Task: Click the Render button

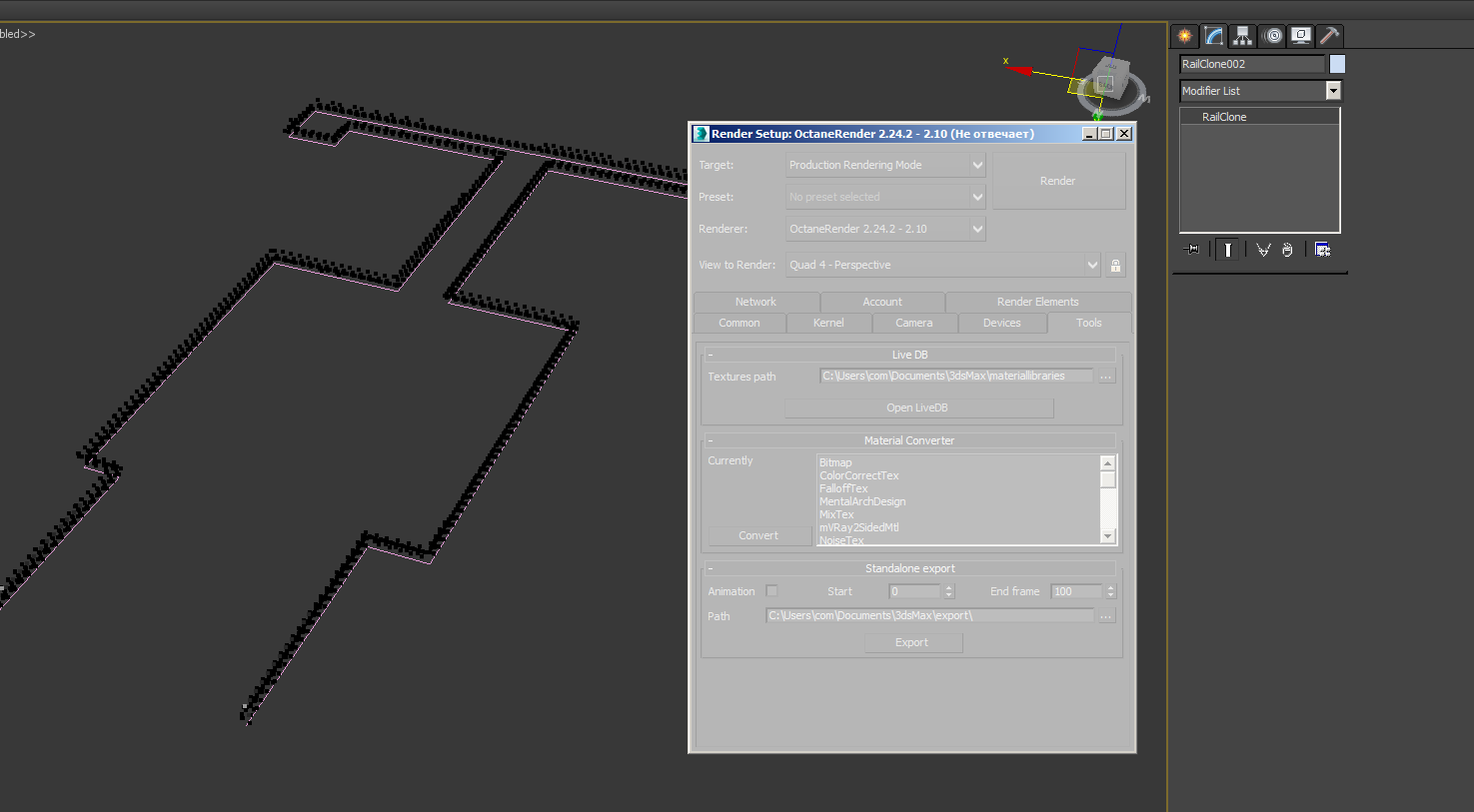Action: point(1058,181)
